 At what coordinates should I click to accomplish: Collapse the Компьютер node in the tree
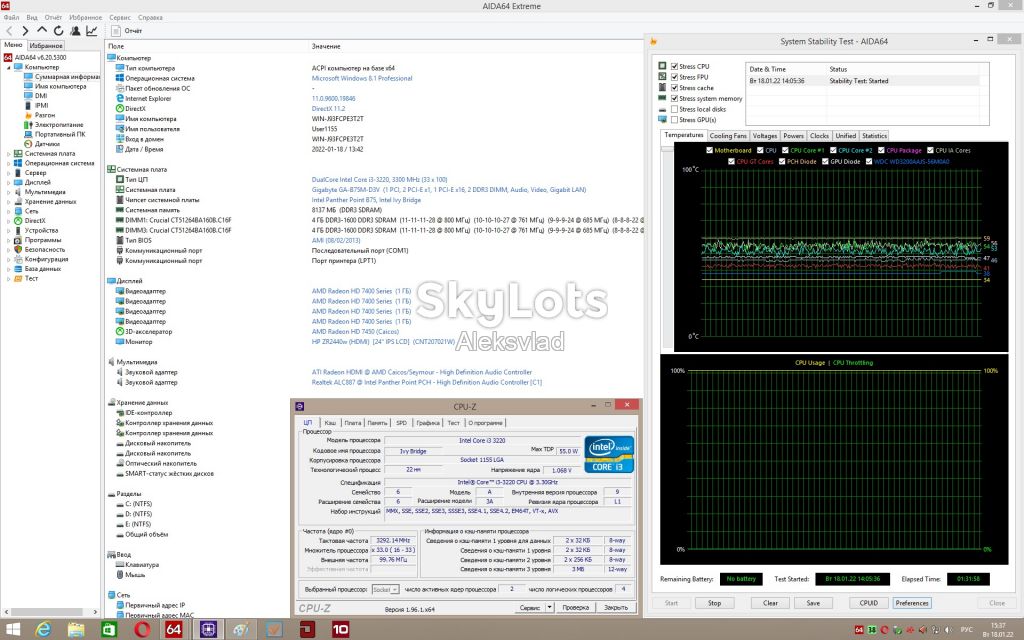pyautogui.click(x=8, y=67)
